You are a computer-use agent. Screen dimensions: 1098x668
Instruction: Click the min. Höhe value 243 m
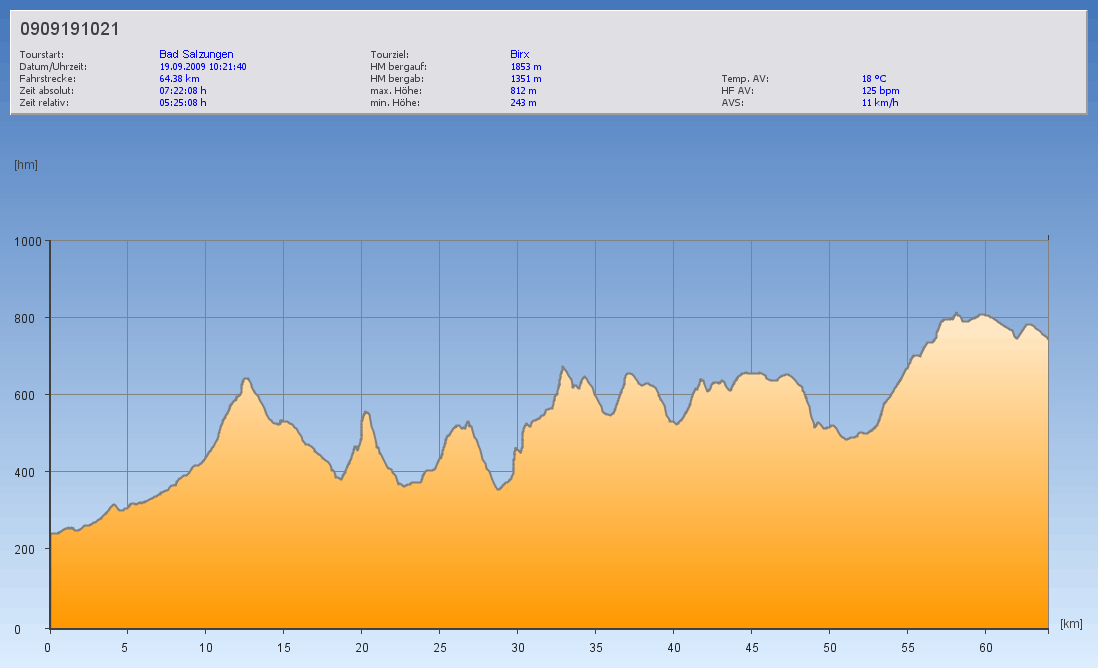tap(523, 102)
